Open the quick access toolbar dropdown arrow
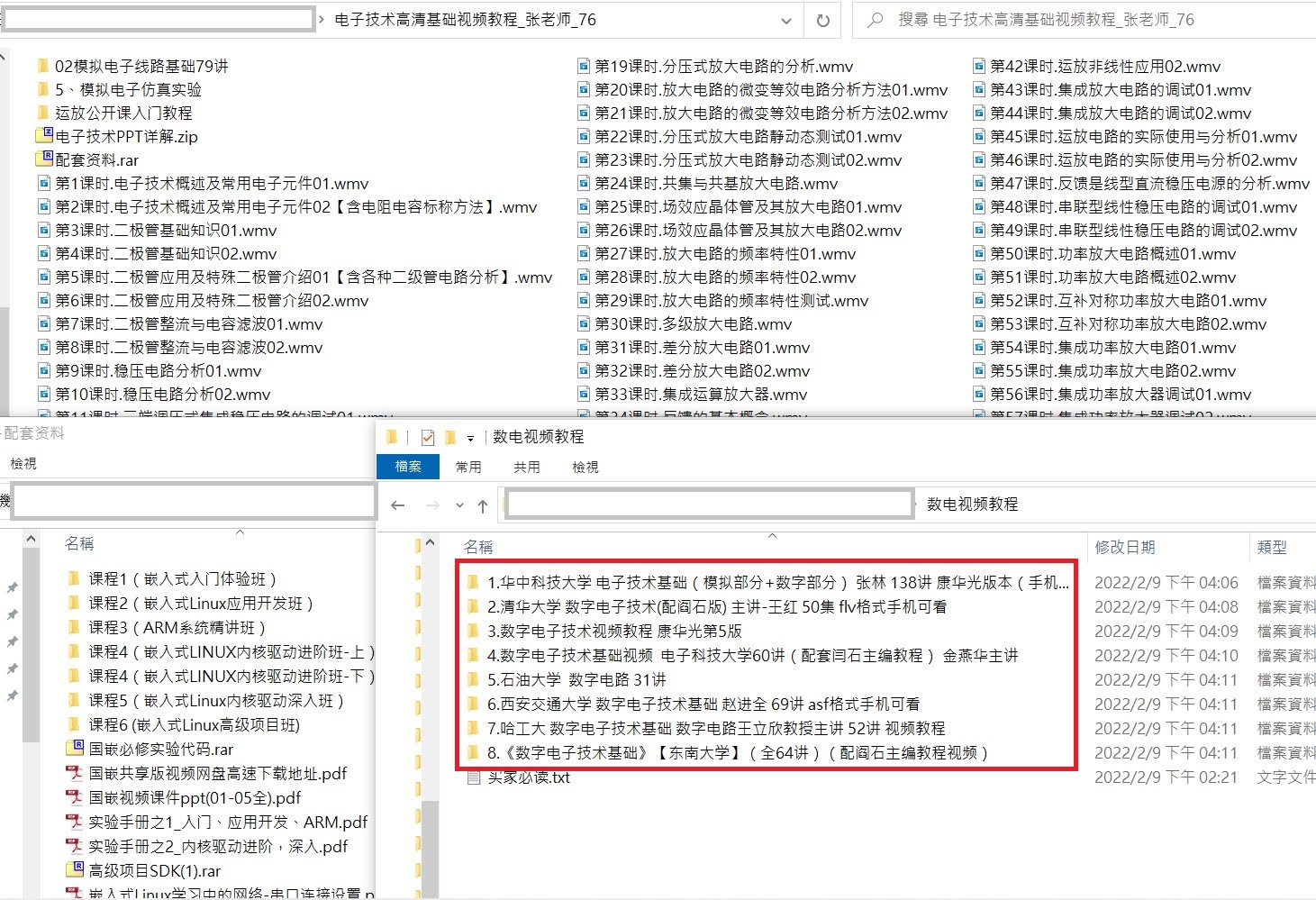This screenshot has width=1316, height=900. pos(470,439)
